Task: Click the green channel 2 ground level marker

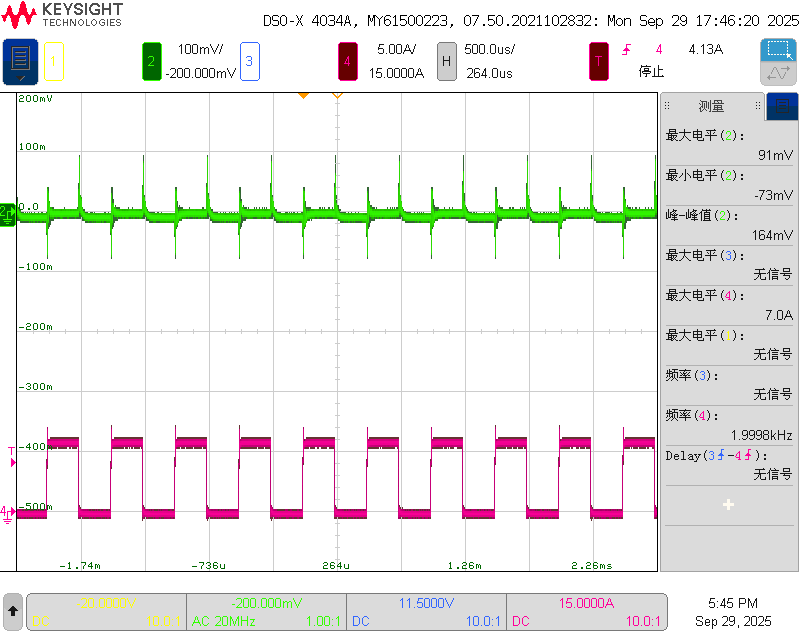Action: [x=6, y=213]
